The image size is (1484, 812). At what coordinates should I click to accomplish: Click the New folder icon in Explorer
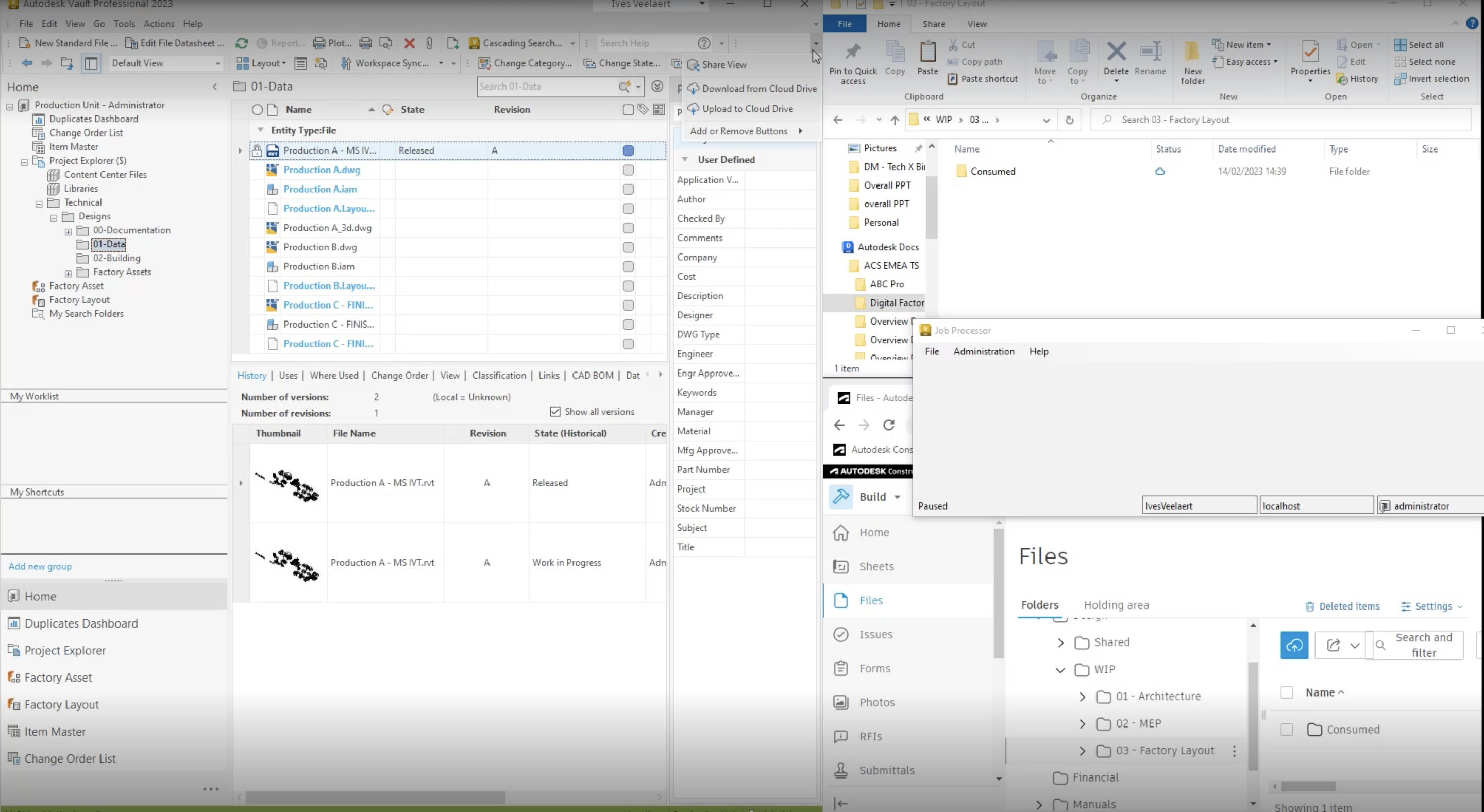[1192, 60]
